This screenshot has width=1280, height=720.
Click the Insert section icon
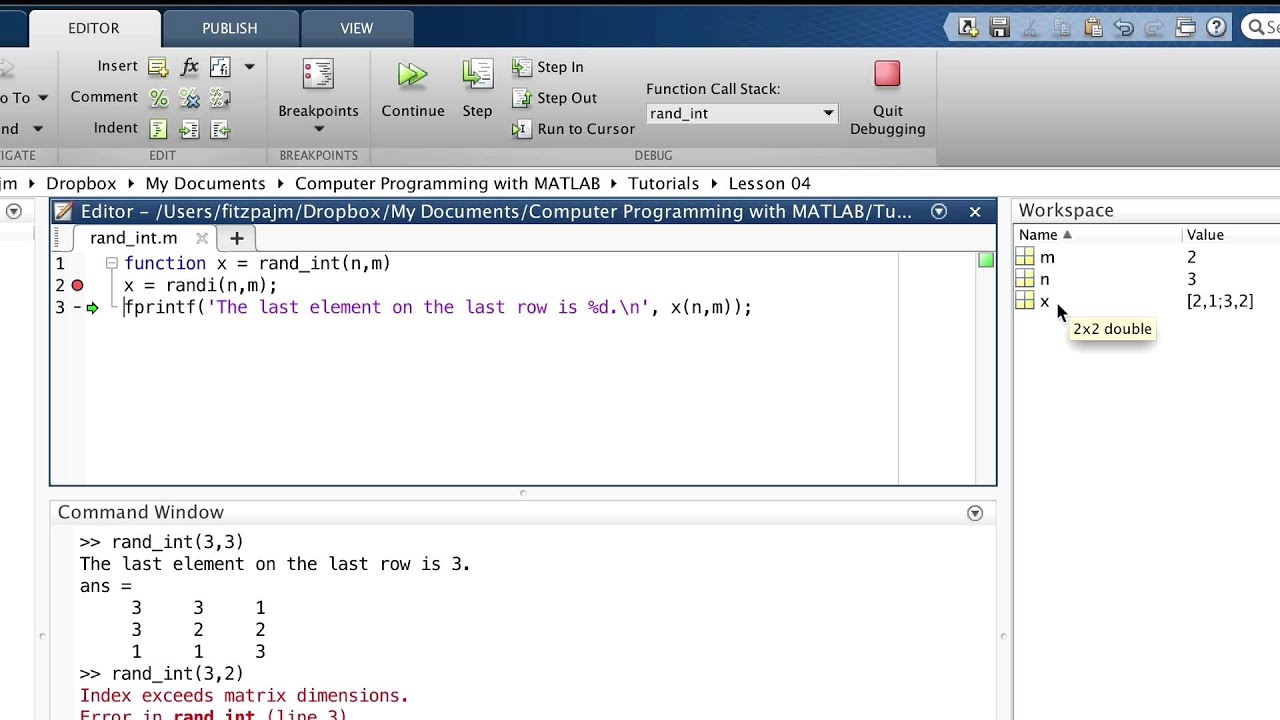click(x=158, y=67)
